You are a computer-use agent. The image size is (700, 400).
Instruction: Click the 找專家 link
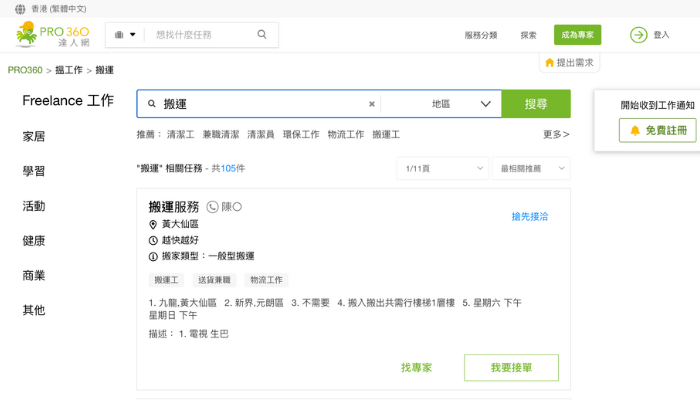coord(417,368)
